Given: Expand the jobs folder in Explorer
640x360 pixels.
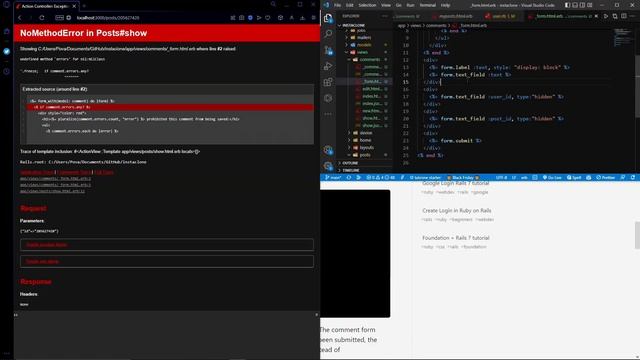Looking at the screenshot, I should [x=361, y=30].
